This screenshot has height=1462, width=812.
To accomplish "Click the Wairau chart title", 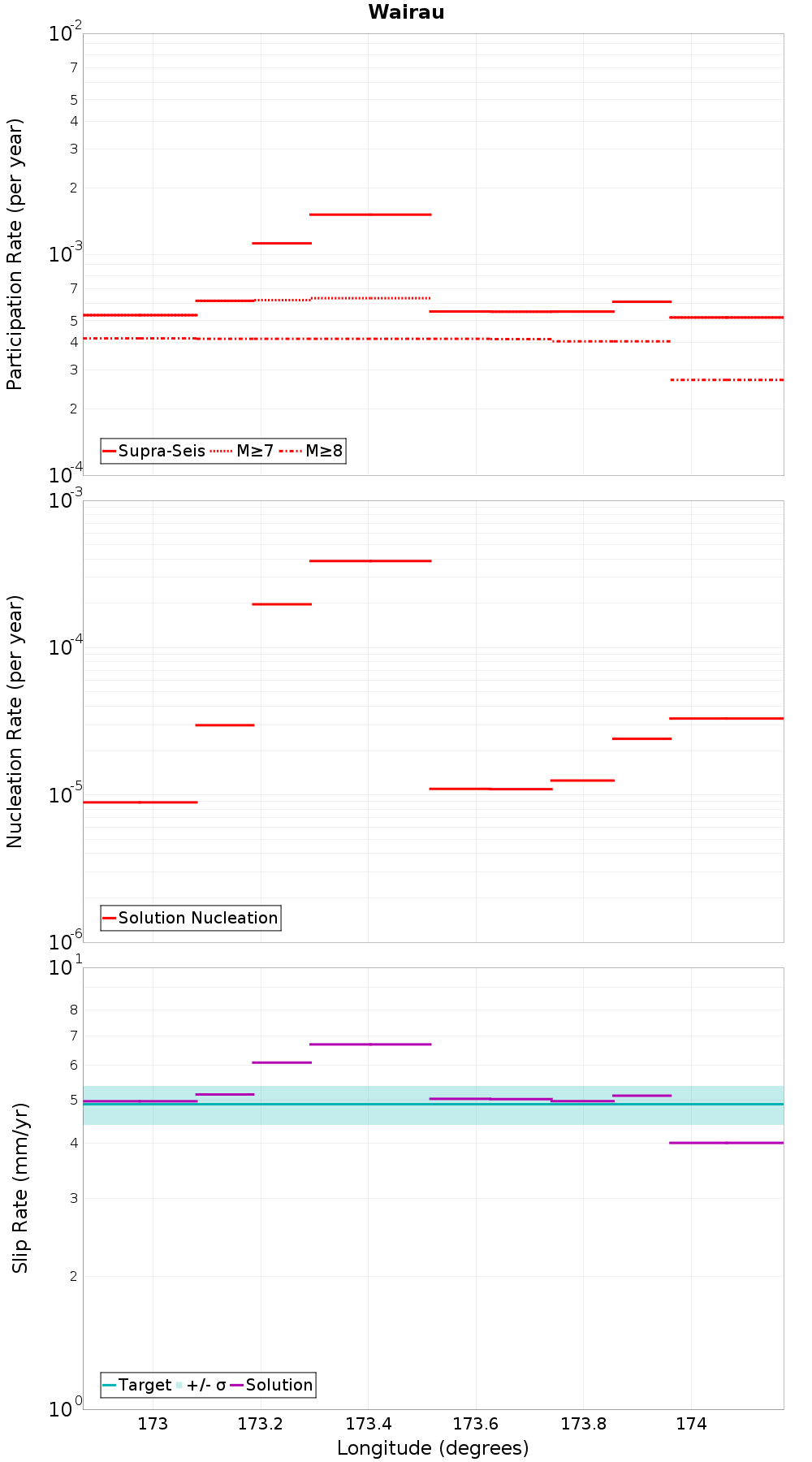I will pos(406,12).
